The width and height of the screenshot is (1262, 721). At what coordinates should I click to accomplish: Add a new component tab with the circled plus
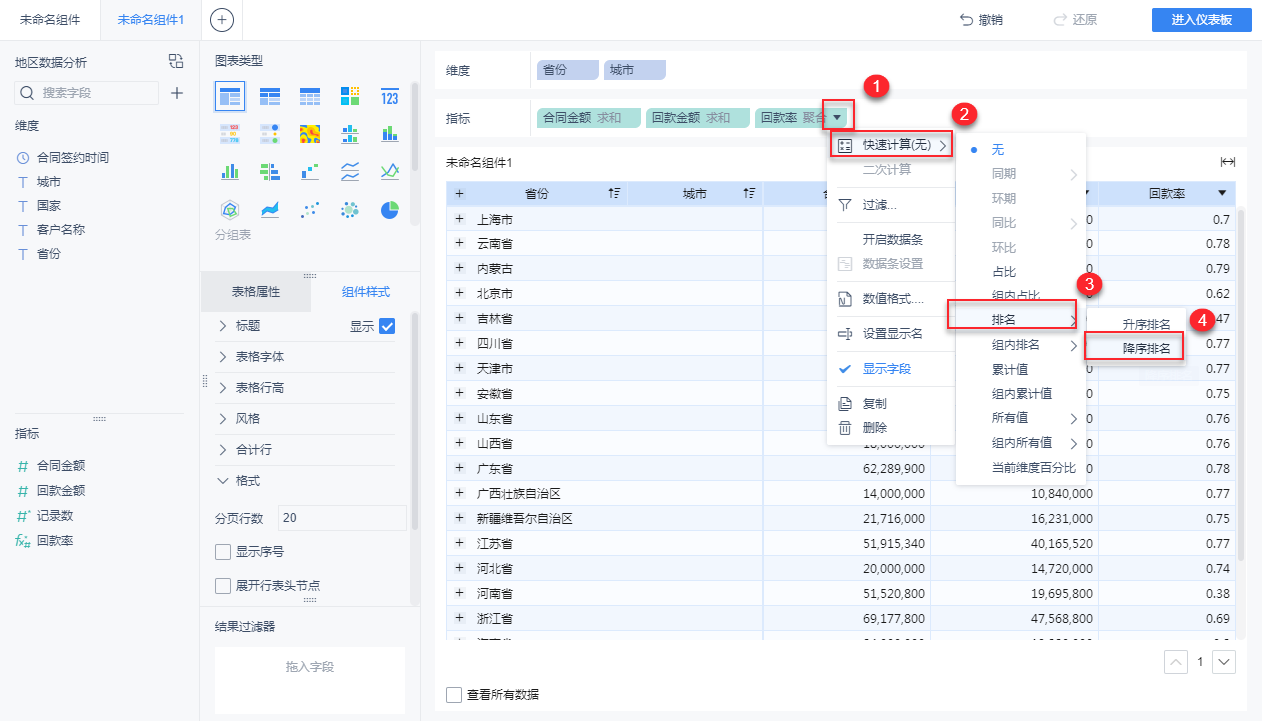(223, 19)
